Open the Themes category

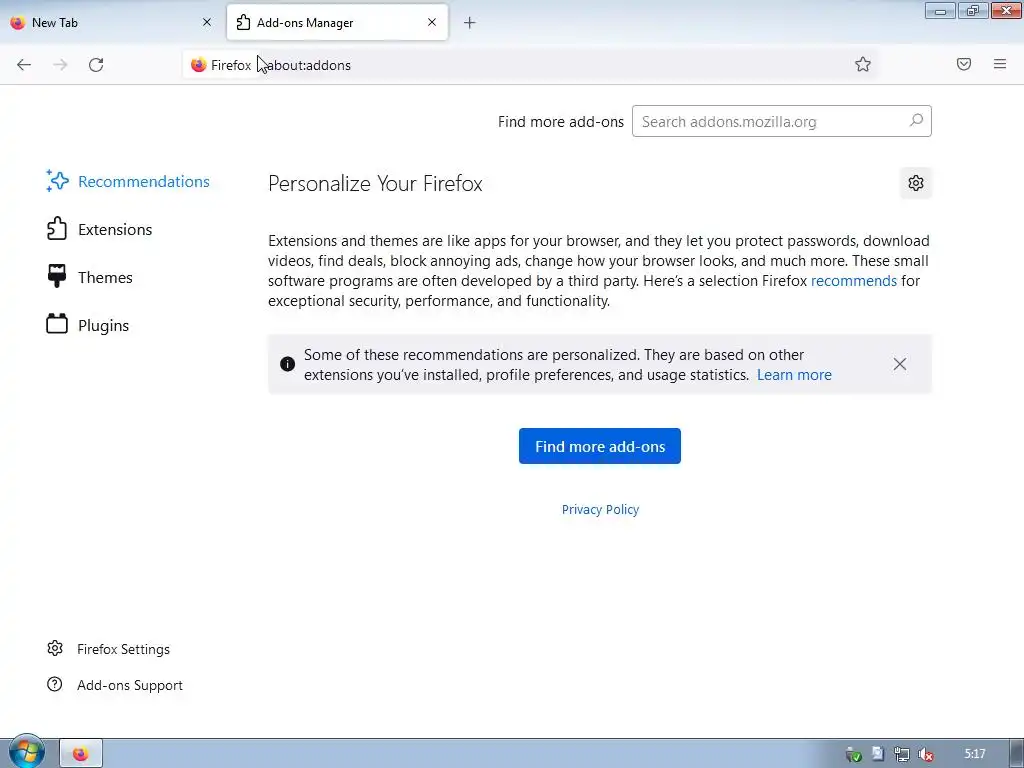pyautogui.click(x=90, y=278)
